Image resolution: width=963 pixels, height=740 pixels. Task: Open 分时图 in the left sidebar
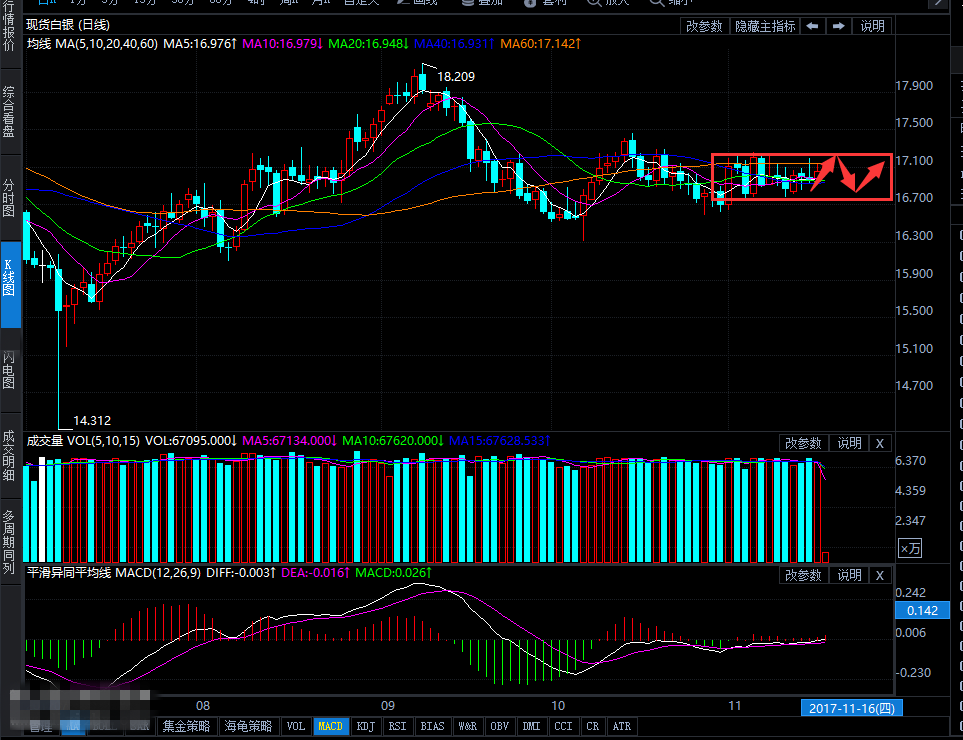[x=10, y=199]
